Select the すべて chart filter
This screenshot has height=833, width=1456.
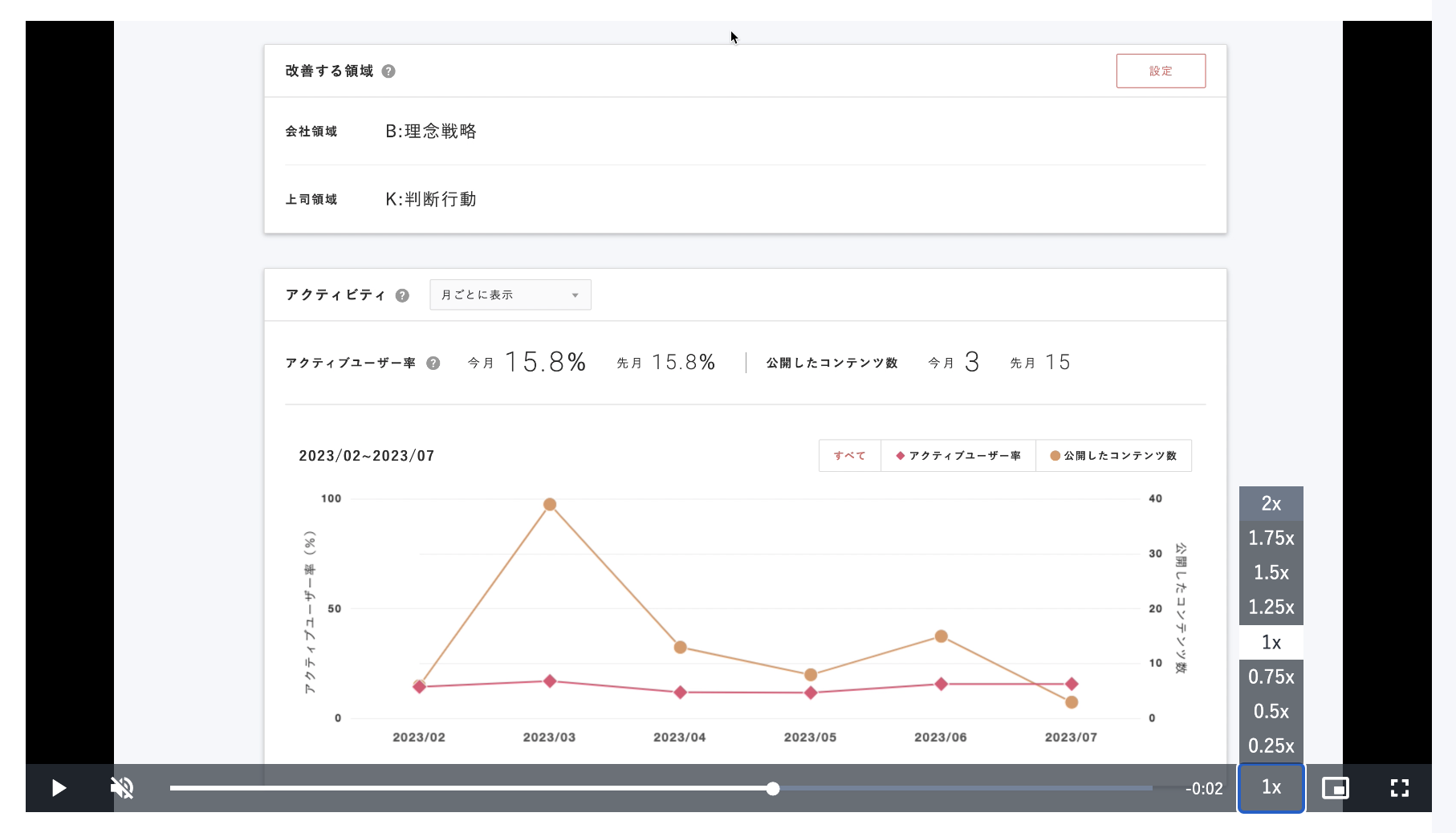point(849,456)
